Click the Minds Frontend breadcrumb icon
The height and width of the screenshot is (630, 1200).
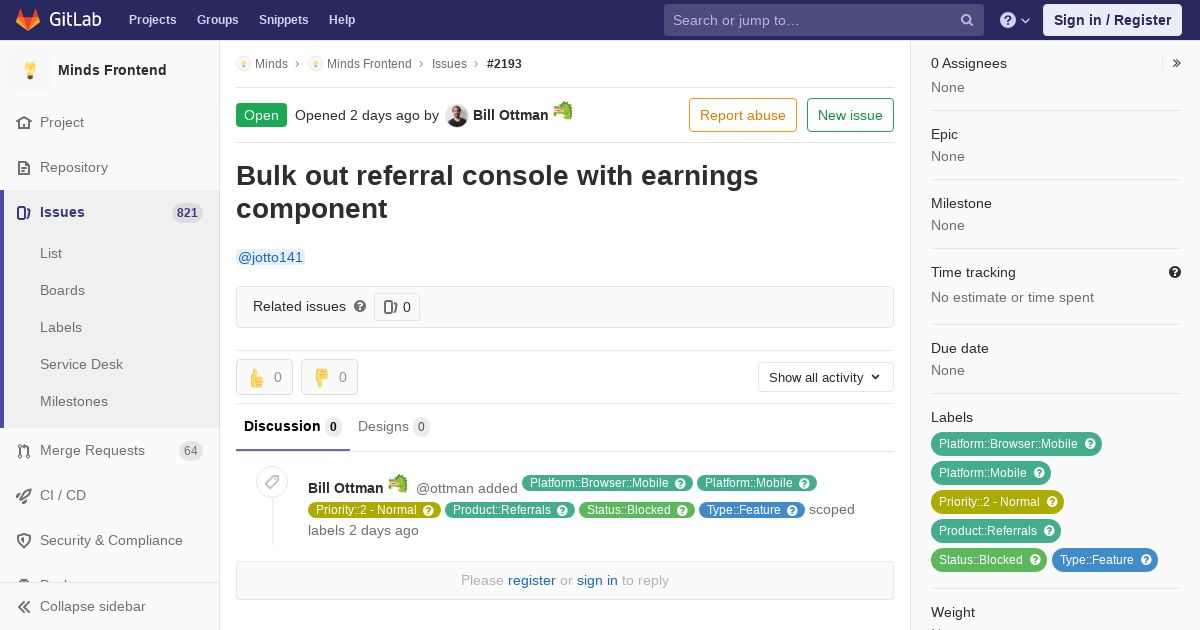click(315, 64)
